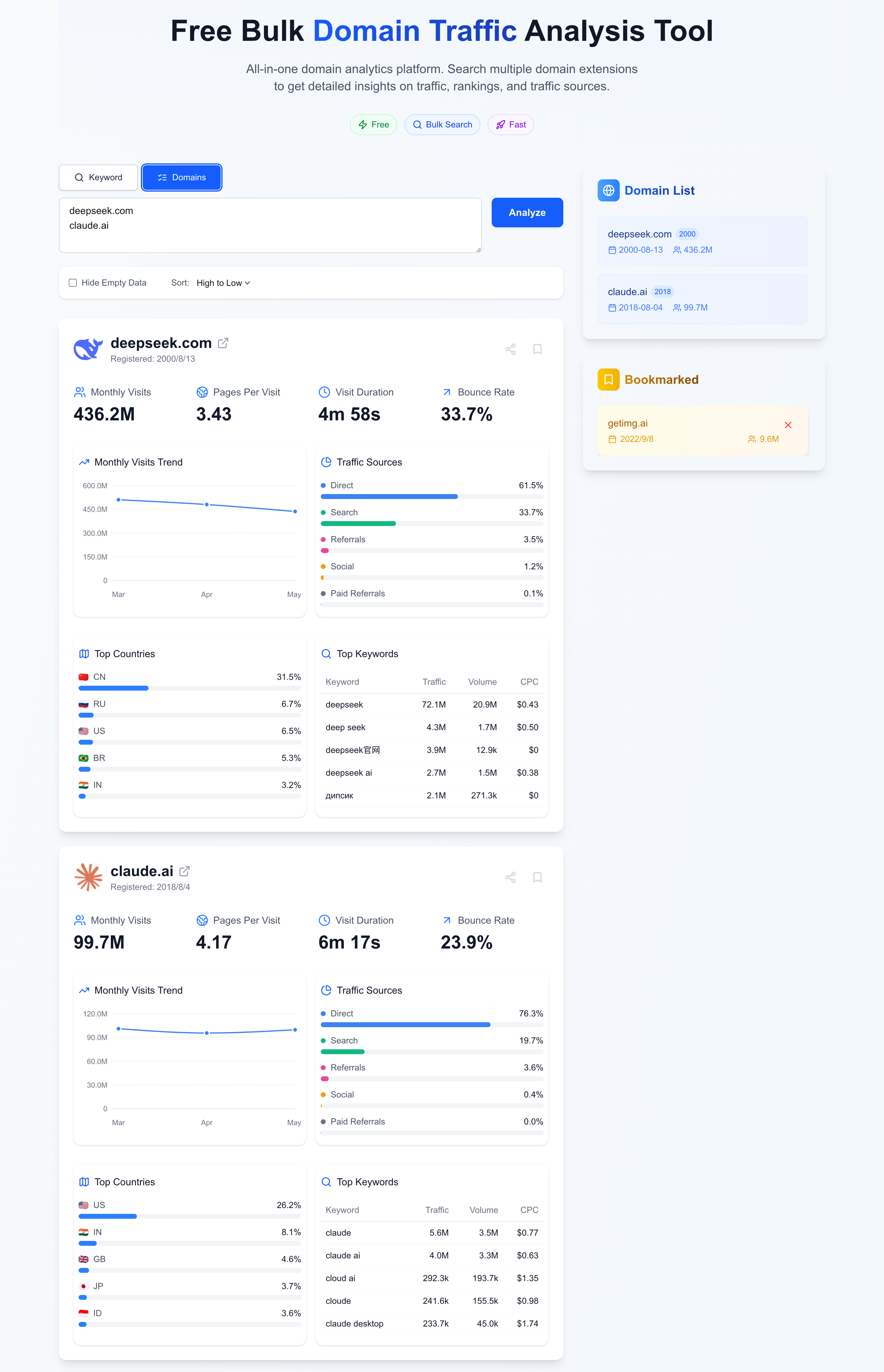Click the claude.ai starburst logo

click(88, 877)
